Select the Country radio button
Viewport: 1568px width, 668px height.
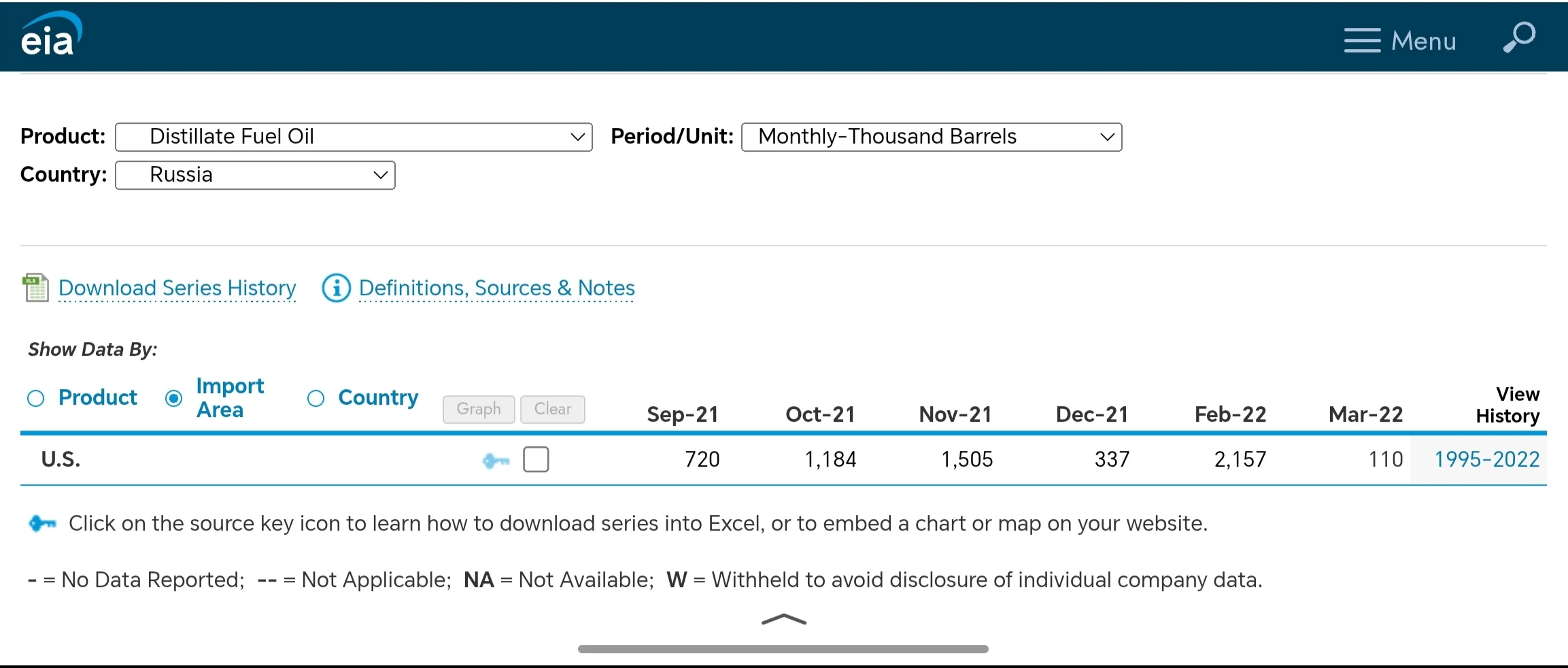[x=316, y=399]
